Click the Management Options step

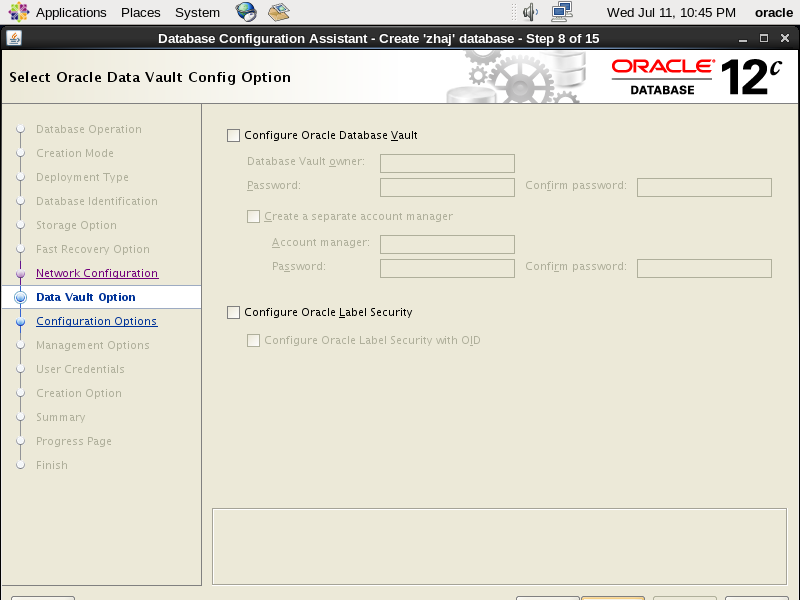93,345
